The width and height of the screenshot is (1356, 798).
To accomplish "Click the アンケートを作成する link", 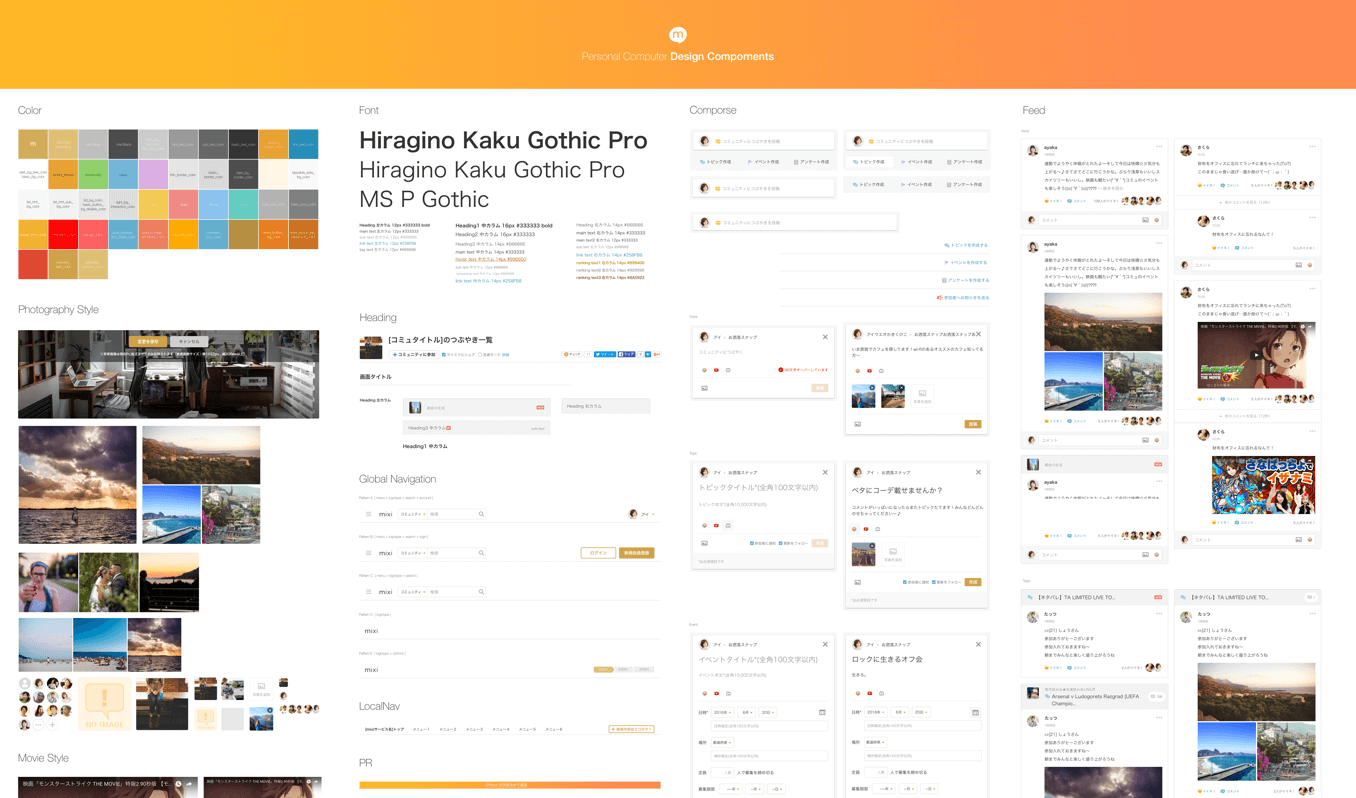I will click(966, 280).
